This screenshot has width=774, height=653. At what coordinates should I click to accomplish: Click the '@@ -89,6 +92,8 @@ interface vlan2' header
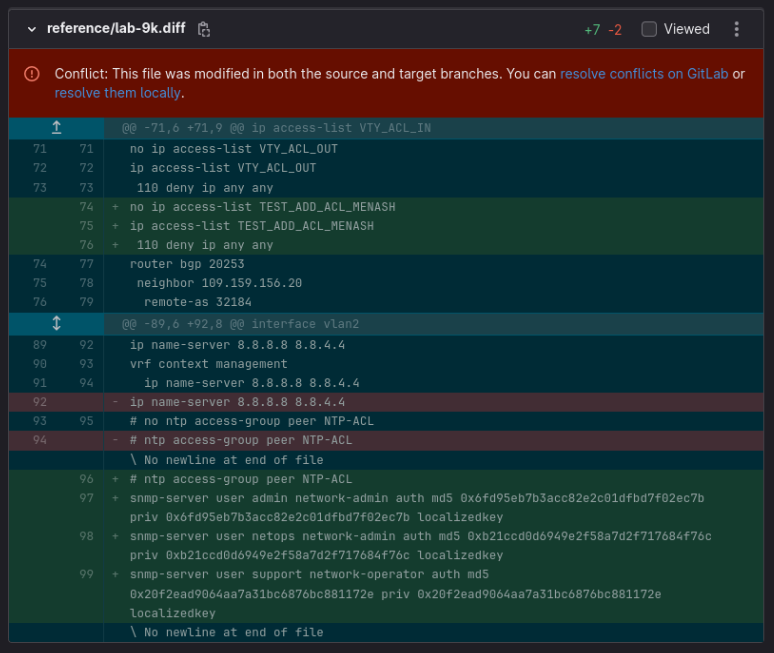240,324
